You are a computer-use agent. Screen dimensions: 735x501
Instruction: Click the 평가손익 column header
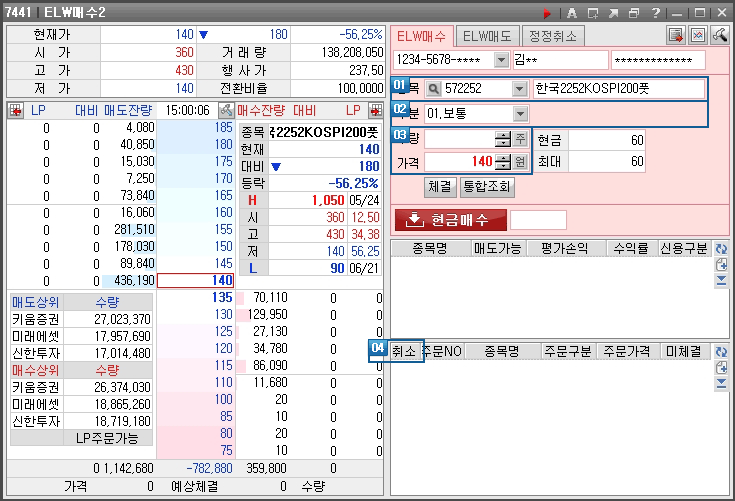(565, 248)
